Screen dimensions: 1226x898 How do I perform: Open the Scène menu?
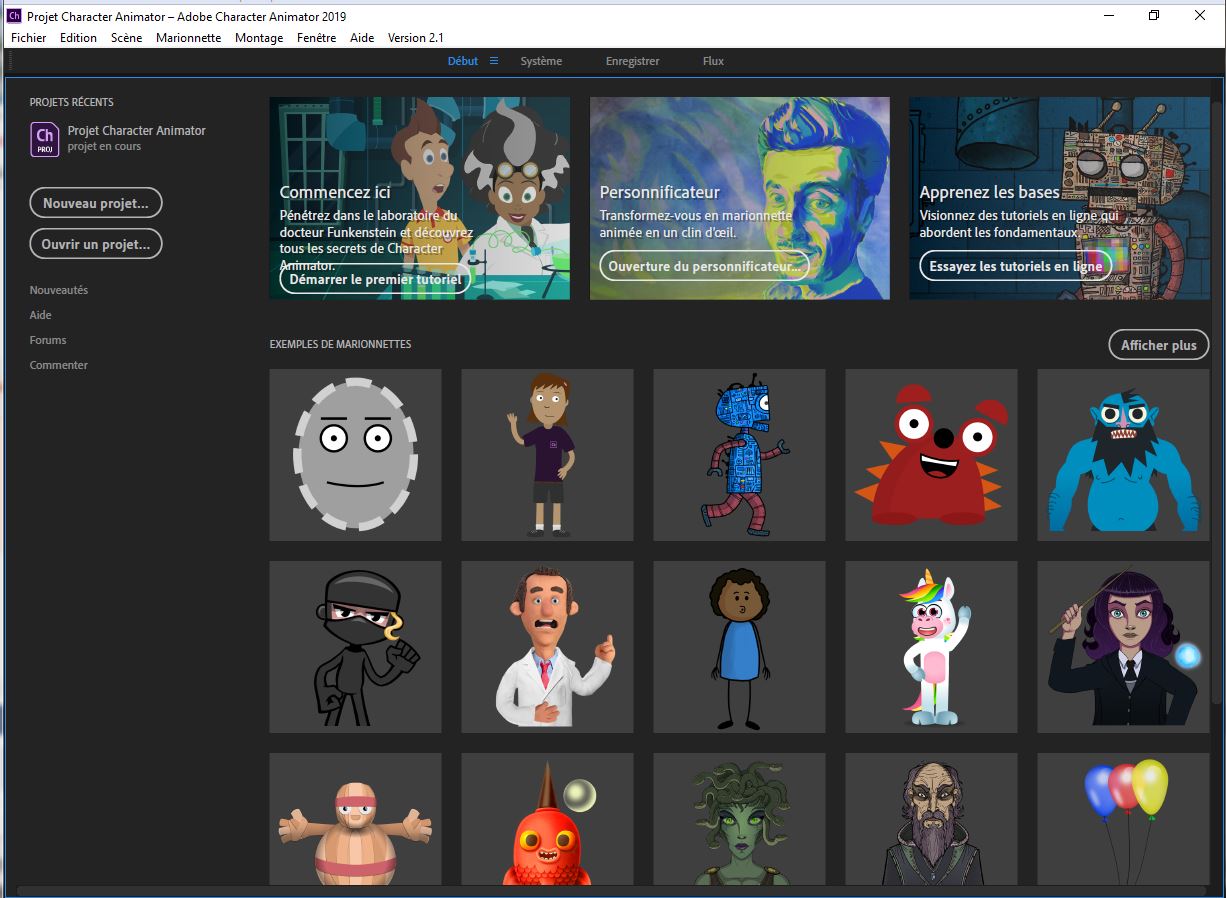[x=127, y=38]
